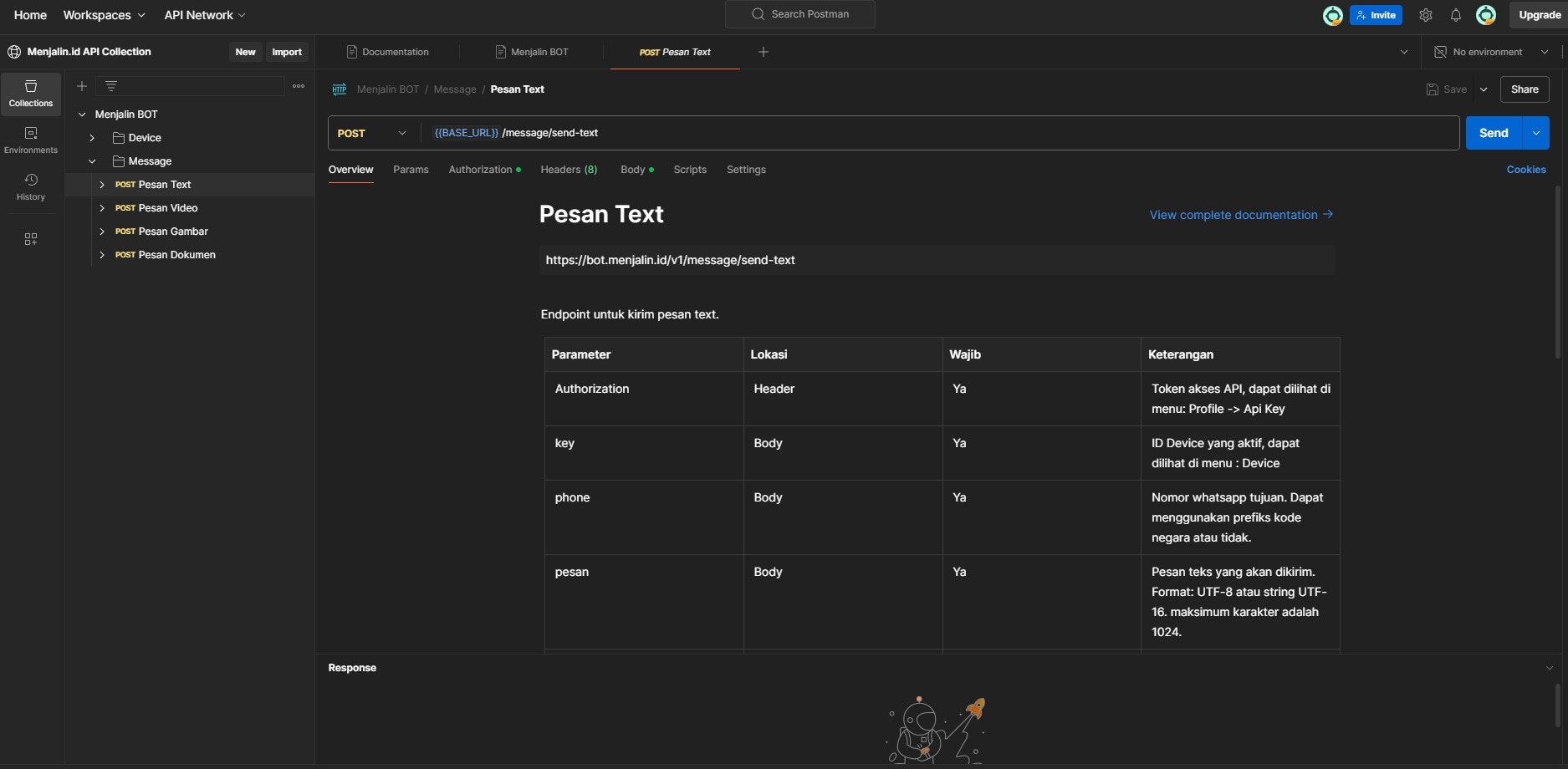This screenshot has width=1568, height=769.
Task: Open the Environments sidebar panel
Action: click(31, 140)
